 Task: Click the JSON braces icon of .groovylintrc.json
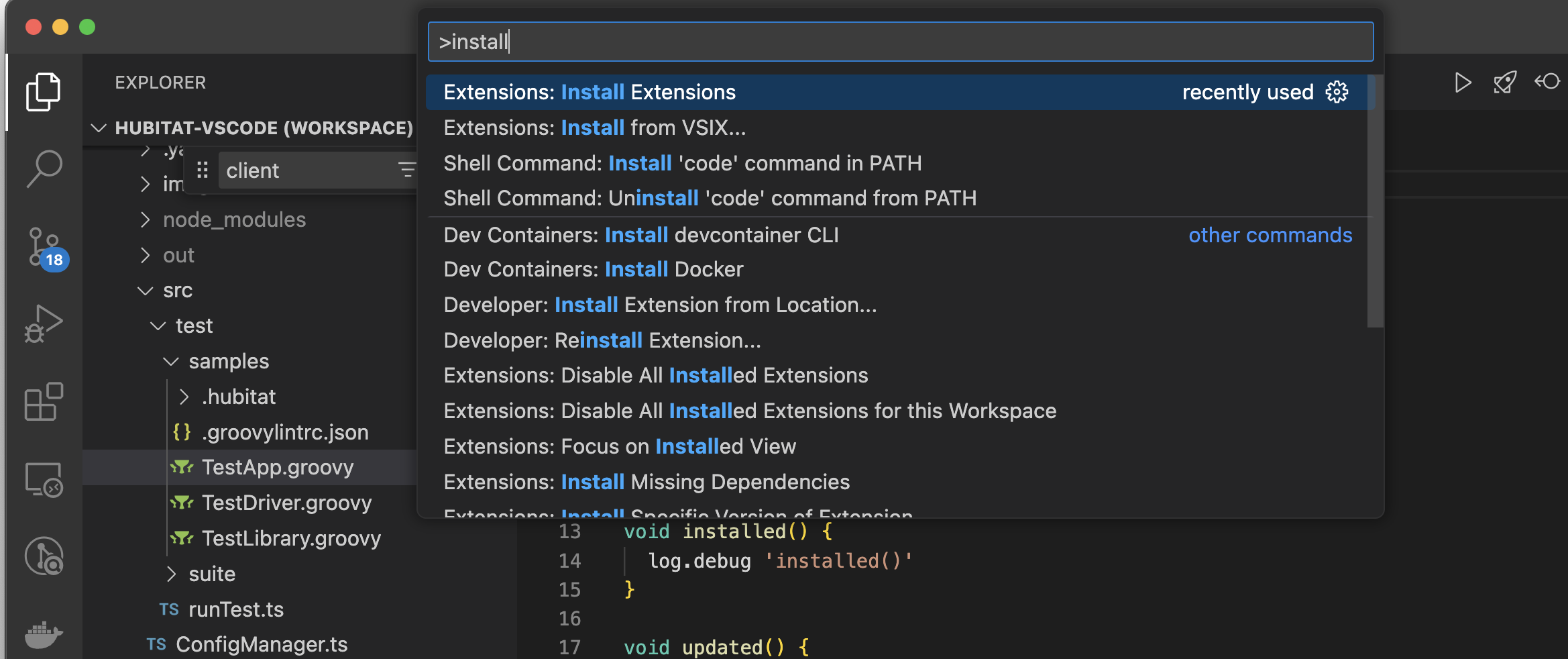[x=182, y=432]
